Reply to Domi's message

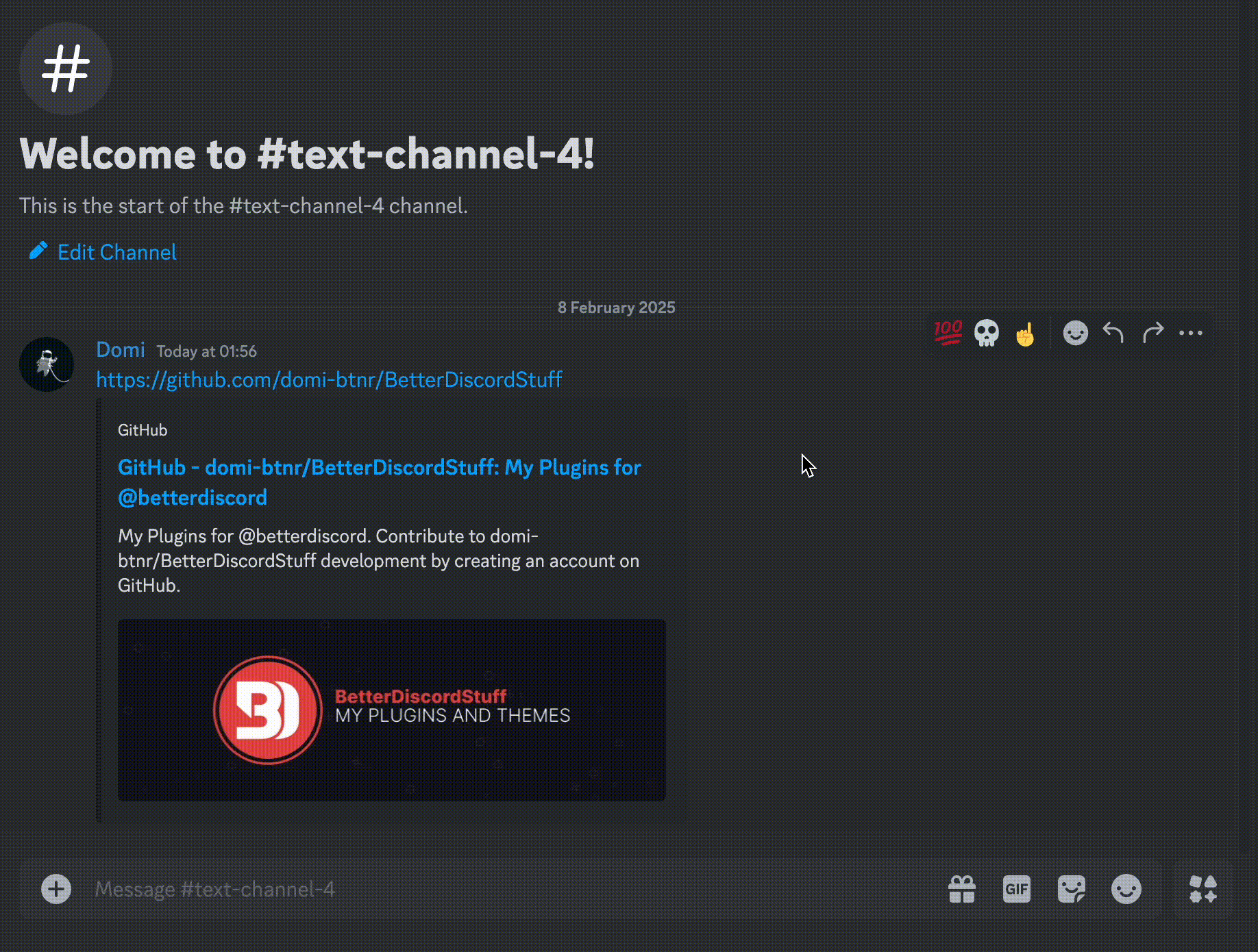[1113, 333]
